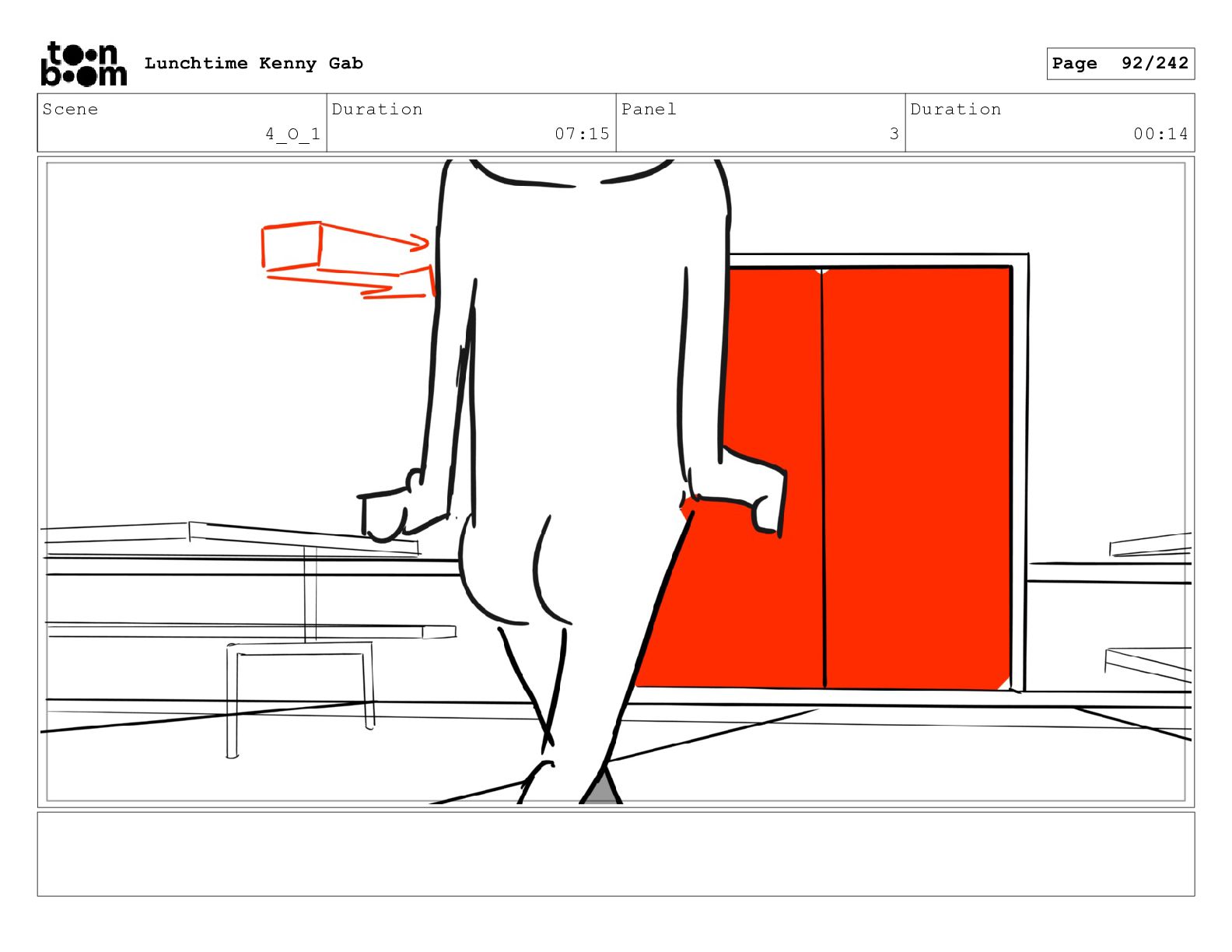1232x952 pixels.
Task: Click the 'Page 92/242' box
Action: (x=1120, y=64)
